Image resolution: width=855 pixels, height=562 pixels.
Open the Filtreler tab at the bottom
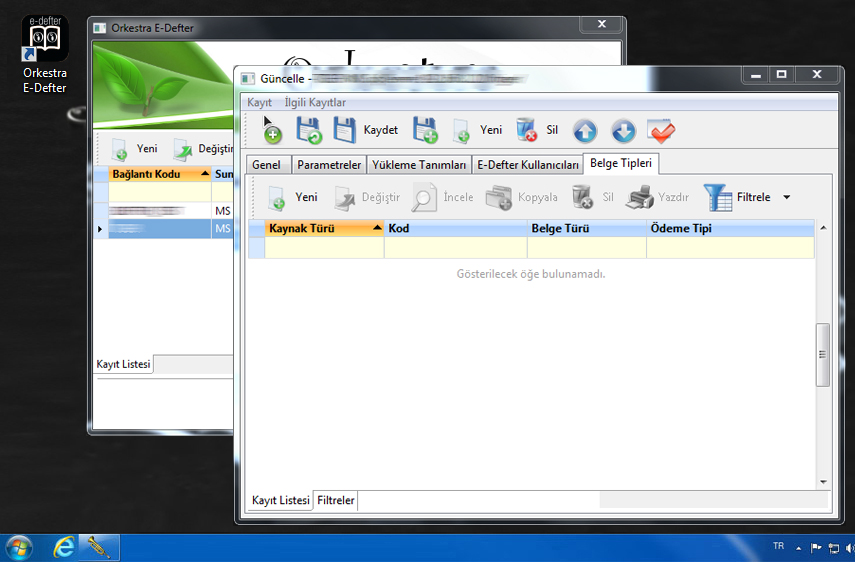pos(336,500)
